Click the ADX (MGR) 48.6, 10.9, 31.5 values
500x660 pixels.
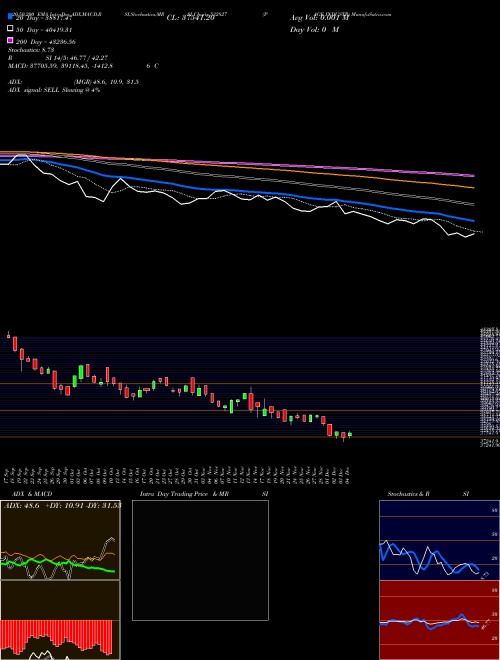[x=106, y=82]
